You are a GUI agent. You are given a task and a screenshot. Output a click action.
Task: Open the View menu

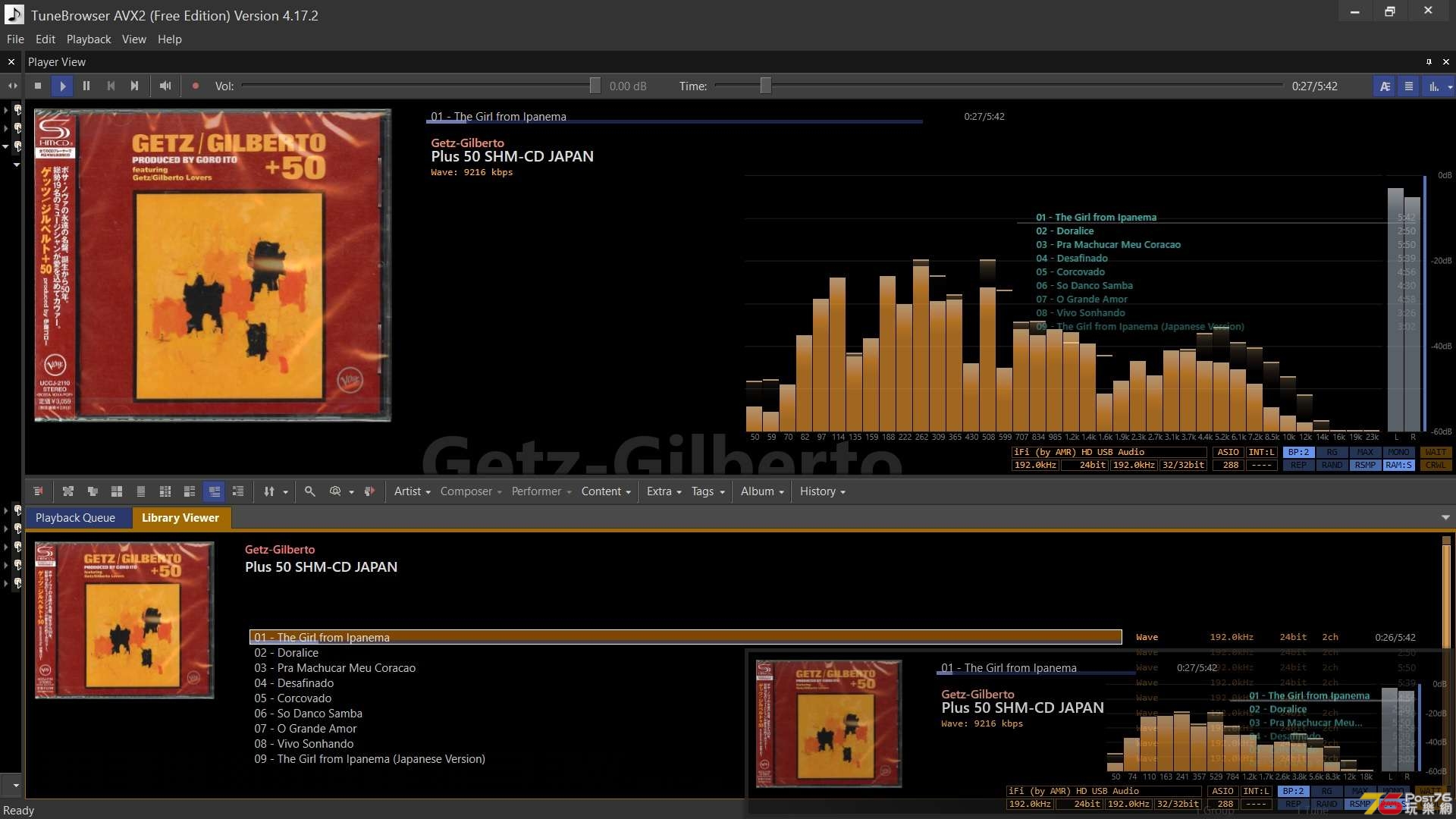click(134, 39)
